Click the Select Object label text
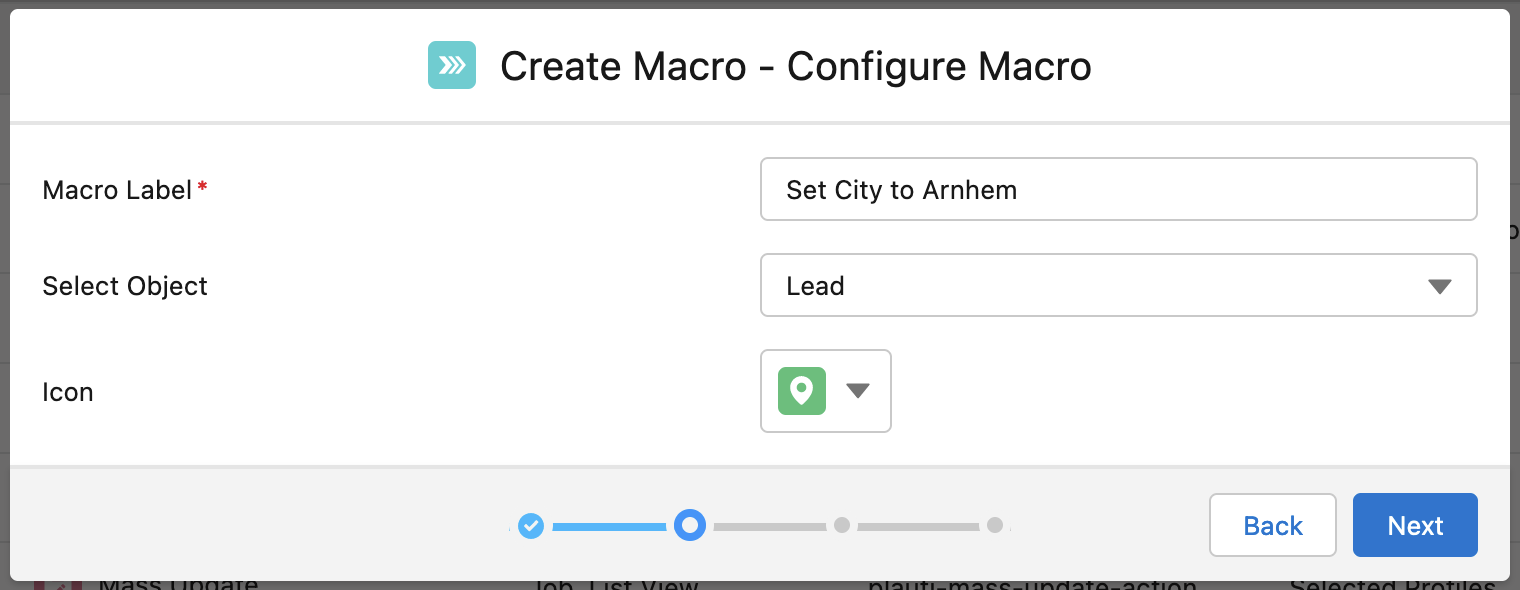The image size is (1520, 590). pyautogui.click(x=125, y=286)
